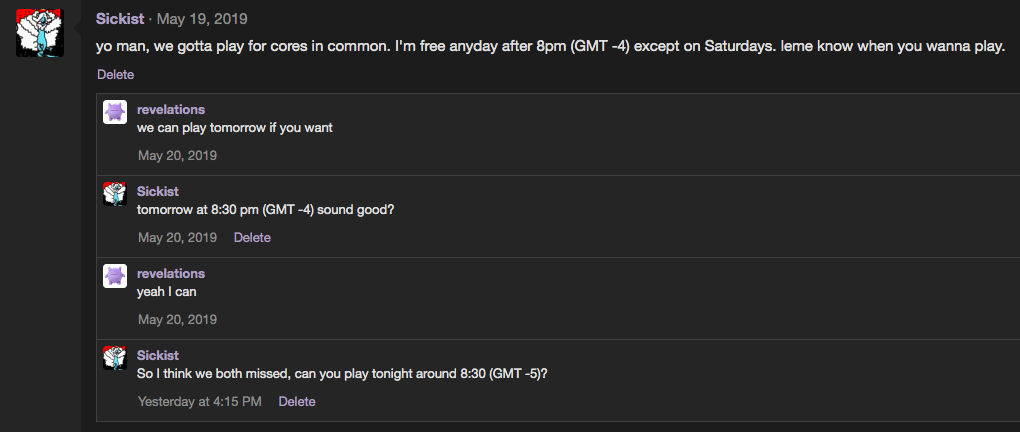
Task: Click the May 20, 2019 timestamp beside a Delete link
Action: click(178, 237)
